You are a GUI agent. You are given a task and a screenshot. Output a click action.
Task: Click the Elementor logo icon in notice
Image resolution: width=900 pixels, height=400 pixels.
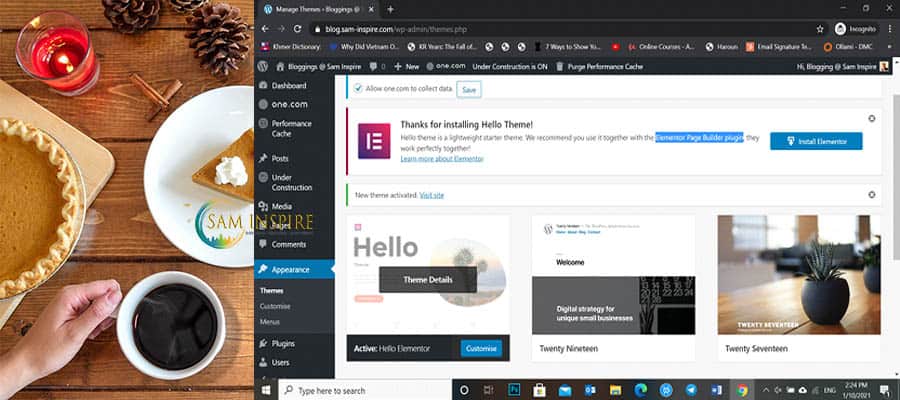(374, 141)
